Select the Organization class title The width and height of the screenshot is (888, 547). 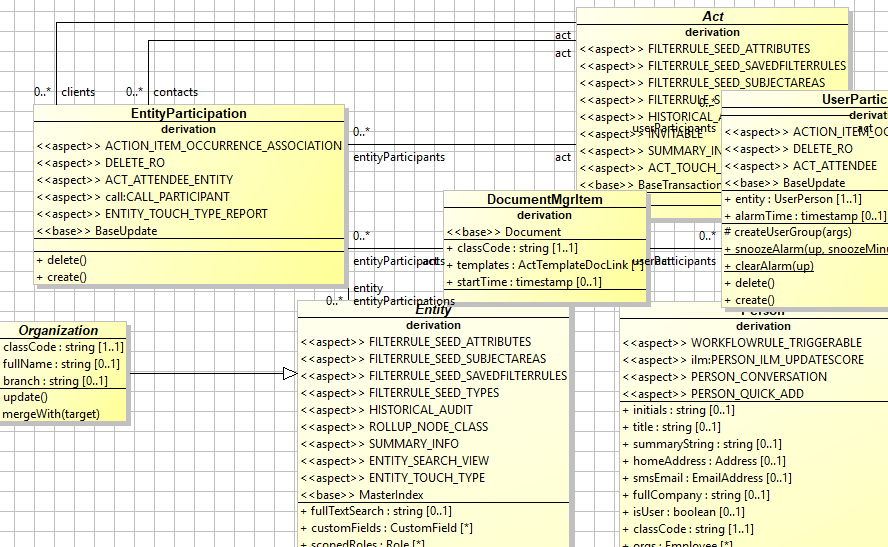click(x=59, y=330)
